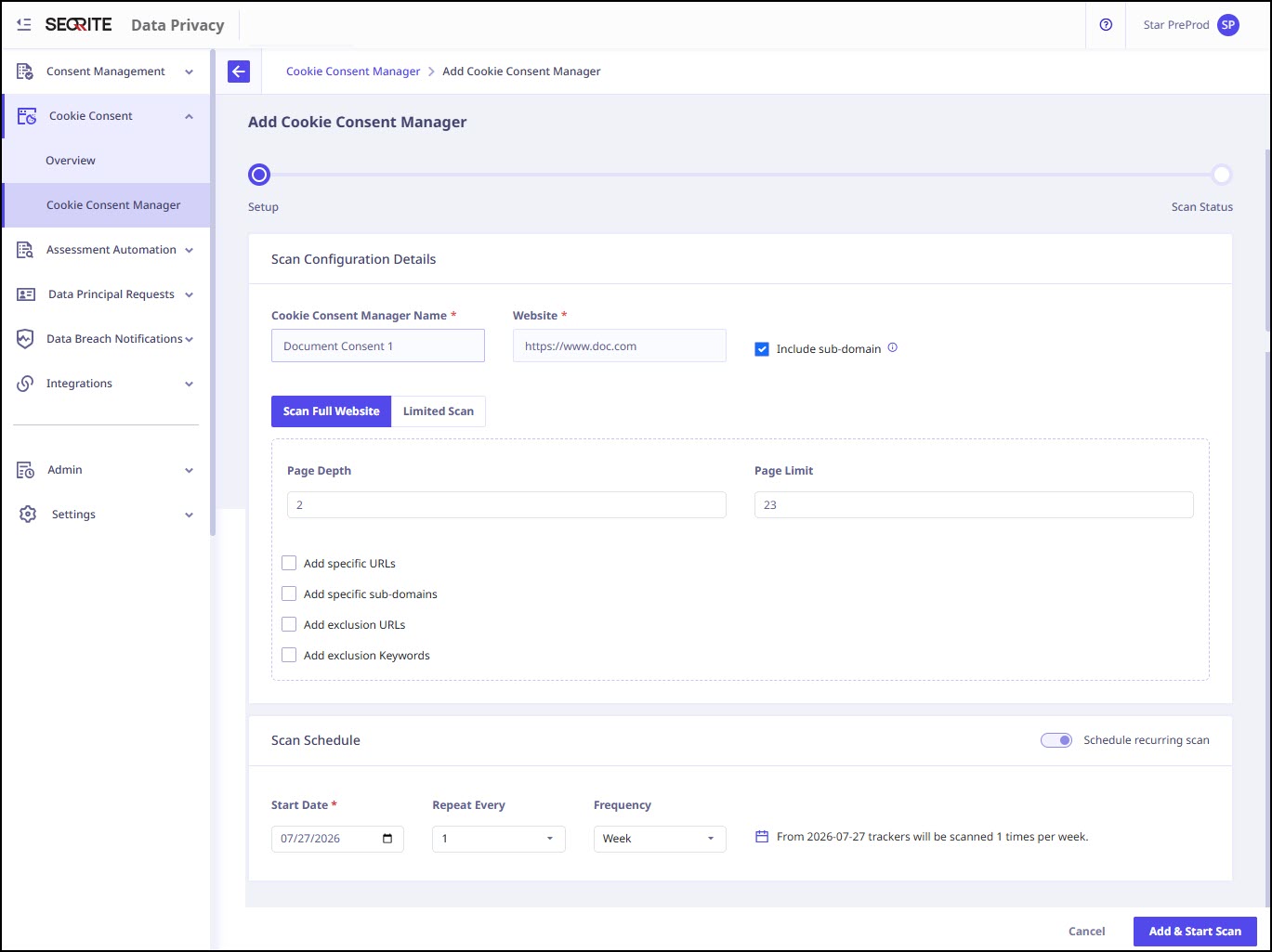
Task: Check Add exclusion Keywords
Action: coord(289,655)
